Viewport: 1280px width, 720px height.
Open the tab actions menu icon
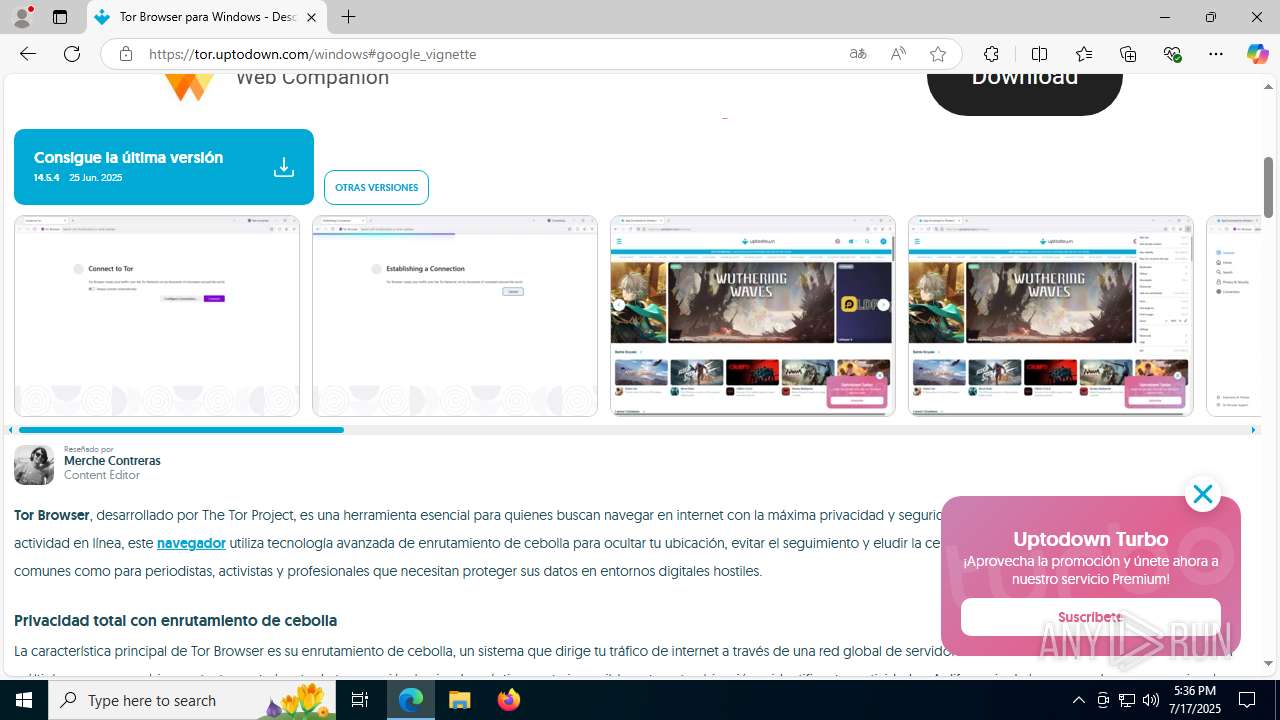pyautogui.click(x=60, y=17)
